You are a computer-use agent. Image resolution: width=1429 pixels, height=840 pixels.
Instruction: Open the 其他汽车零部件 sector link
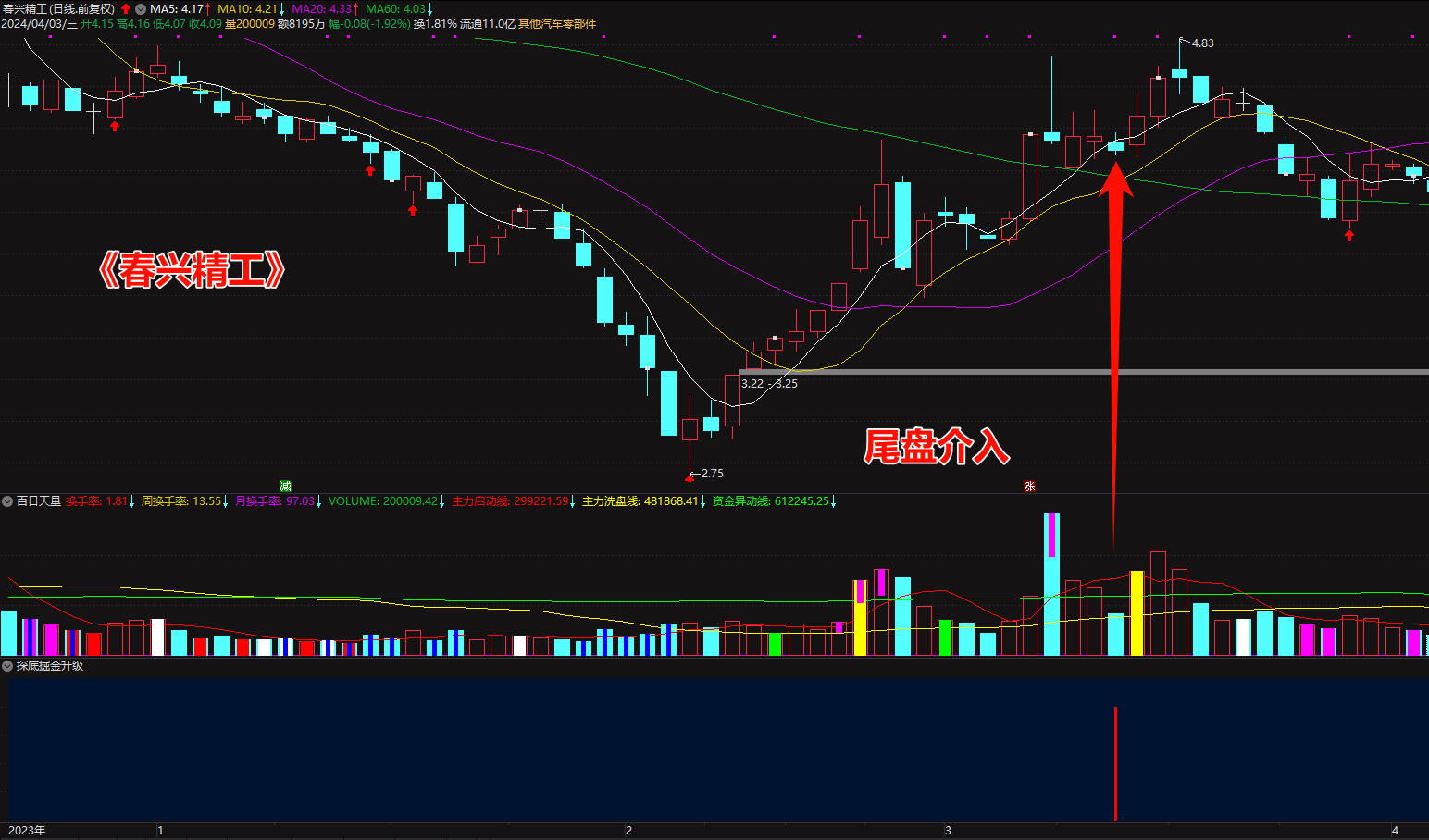(x=557, y=24)
